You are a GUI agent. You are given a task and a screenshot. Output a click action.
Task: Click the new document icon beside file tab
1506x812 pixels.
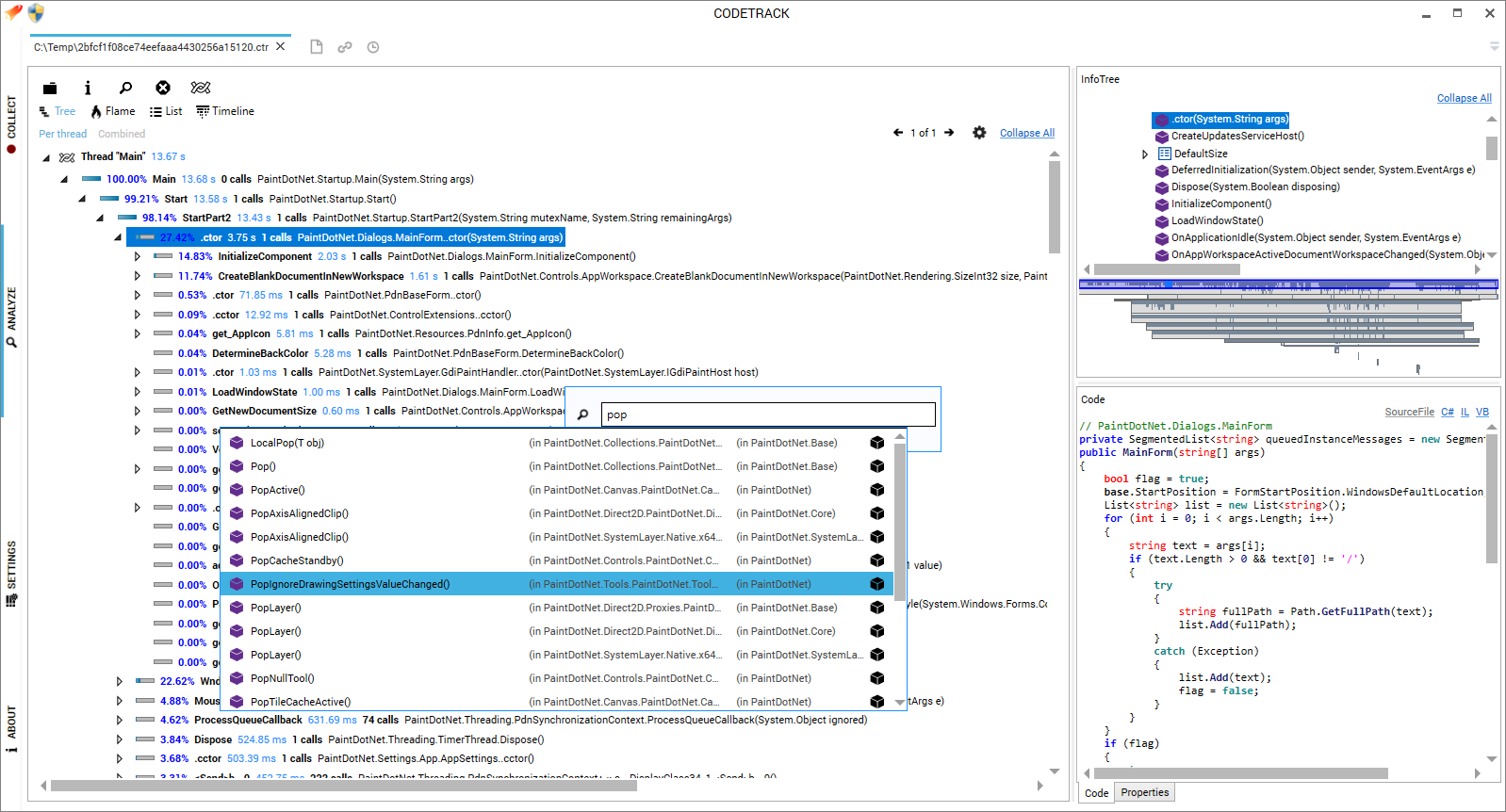tap(317, 47)
